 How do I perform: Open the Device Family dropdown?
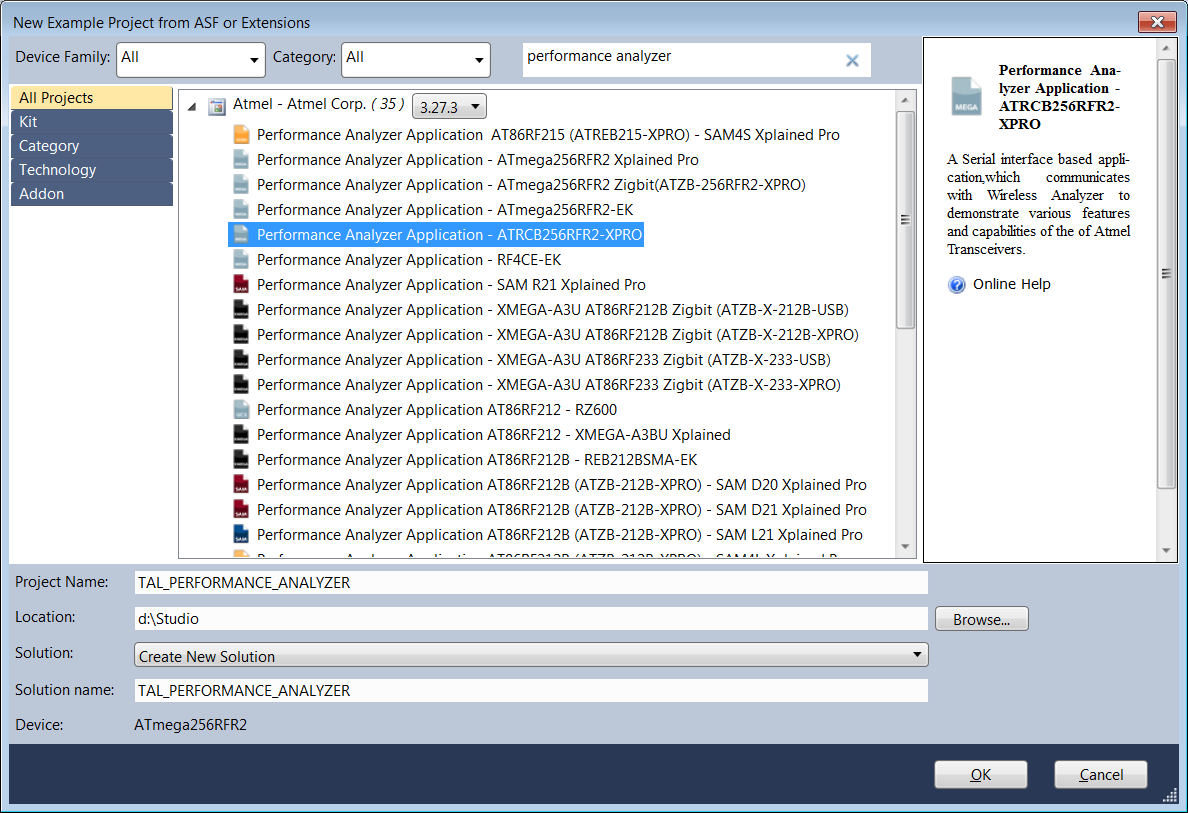coord(191,60)
